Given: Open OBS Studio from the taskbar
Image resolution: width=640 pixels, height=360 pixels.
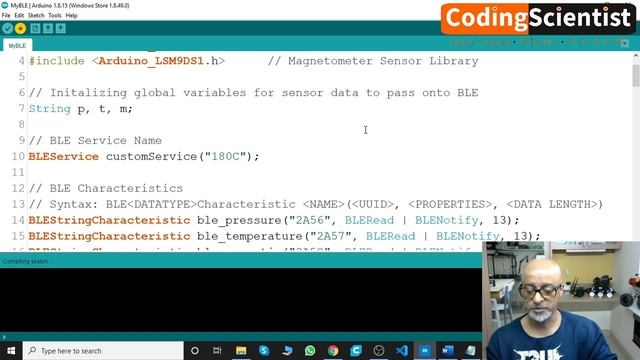Looking at the screenshot, I should (x=379, y=351).
